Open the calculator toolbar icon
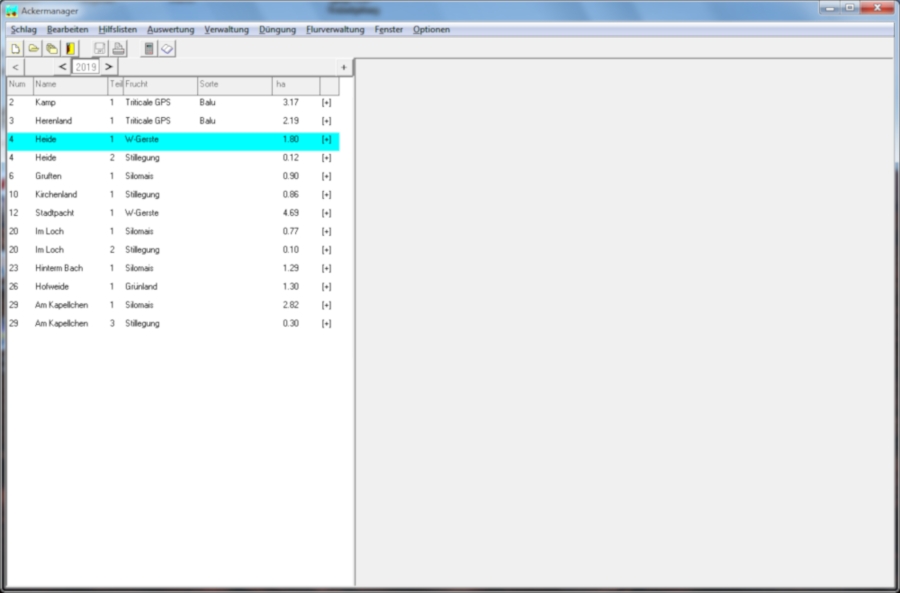 tap(149, 48)
